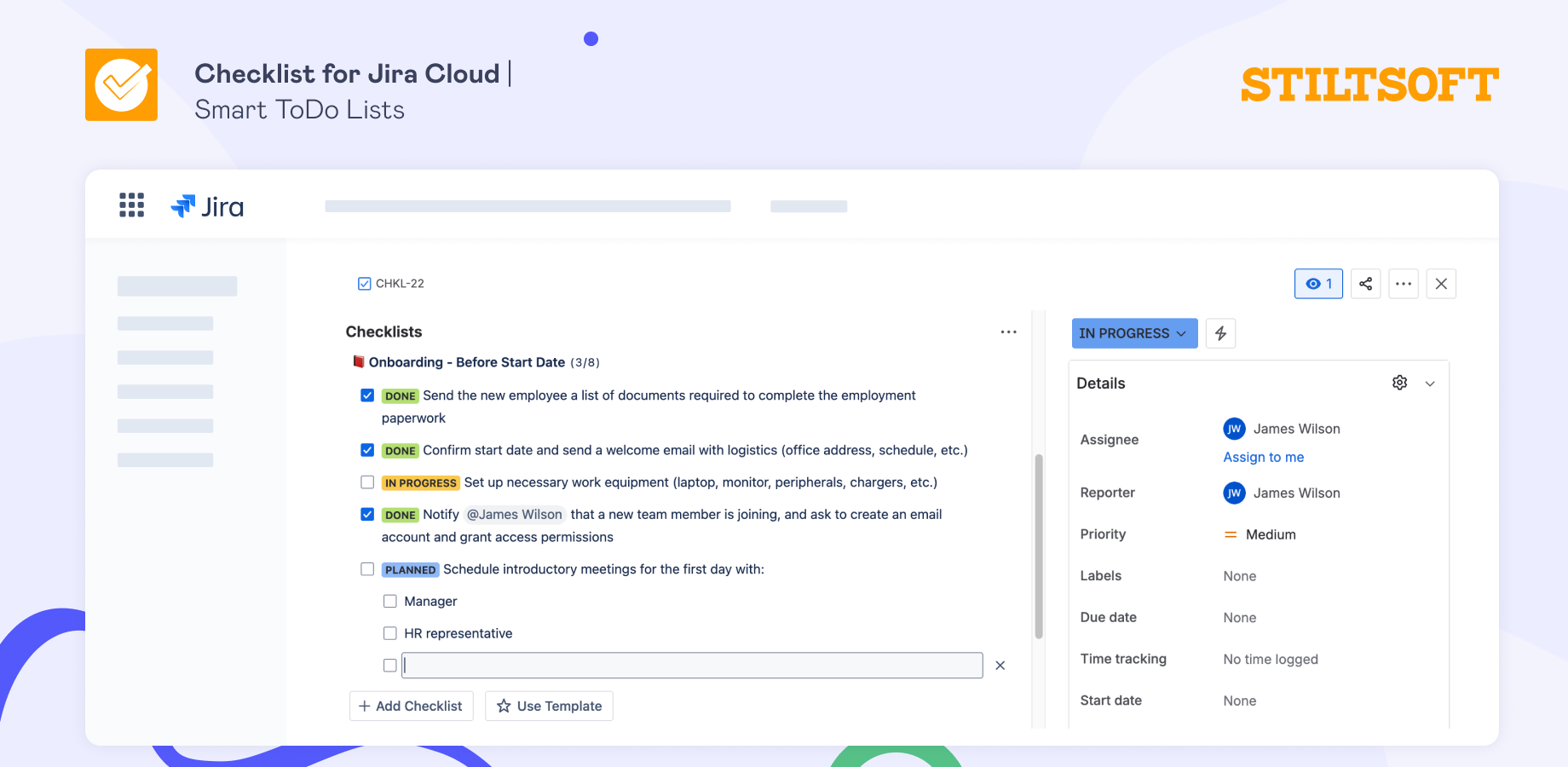1568x767 pixels.
Task: Open the issue actions three-dot menu
Action: [1404, 284]
